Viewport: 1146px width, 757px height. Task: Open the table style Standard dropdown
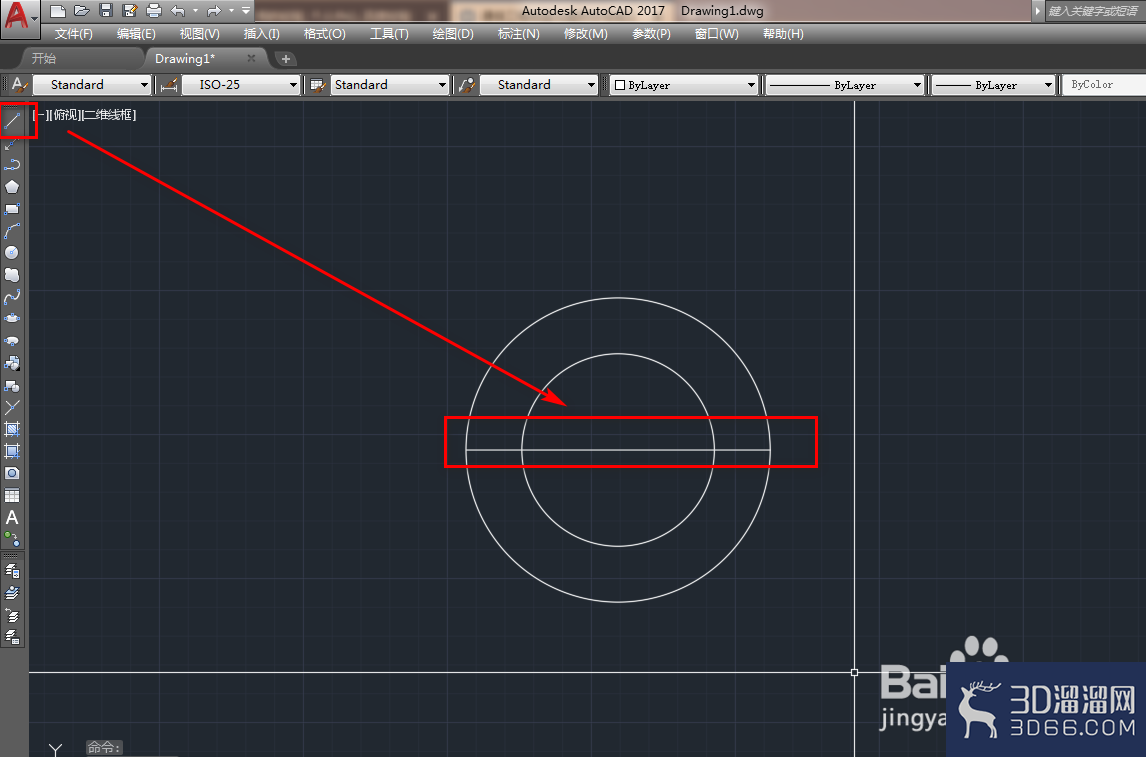pos(390,85)
